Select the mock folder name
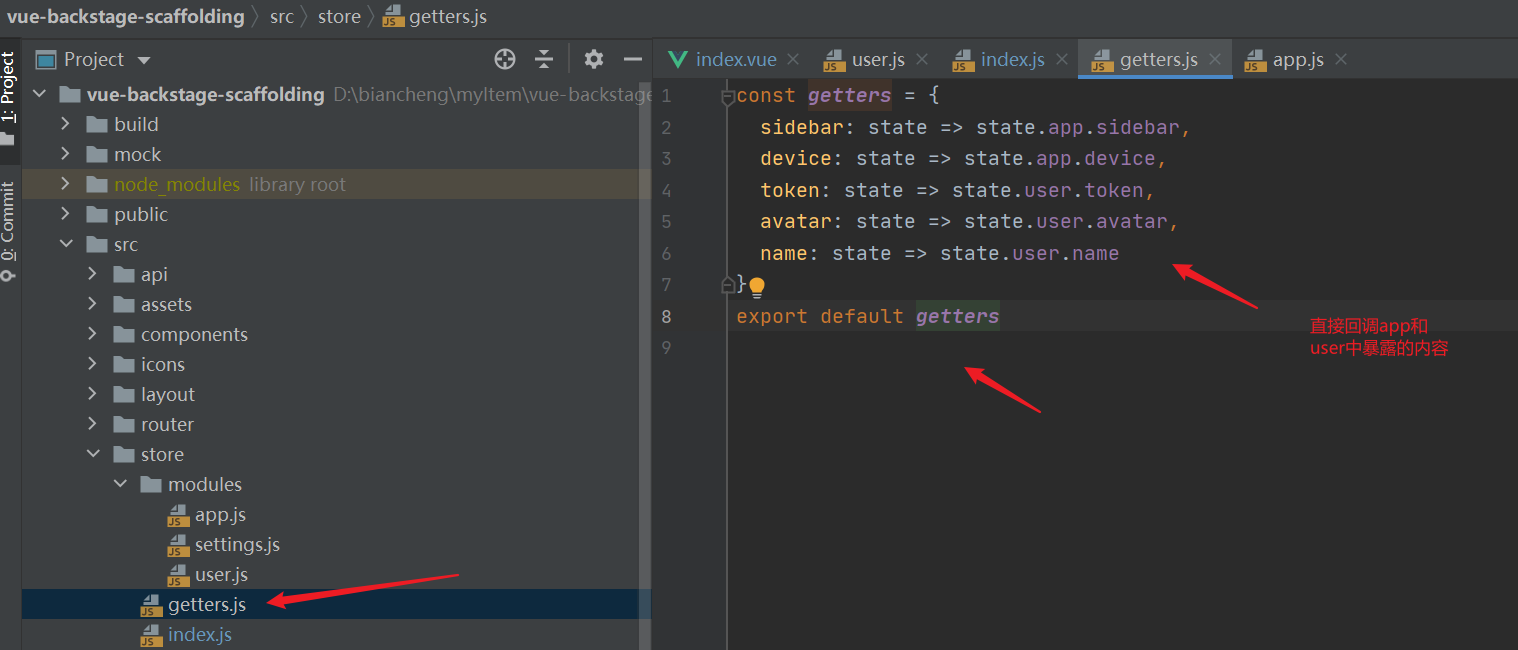1518x650 pixels. [138, 154]
